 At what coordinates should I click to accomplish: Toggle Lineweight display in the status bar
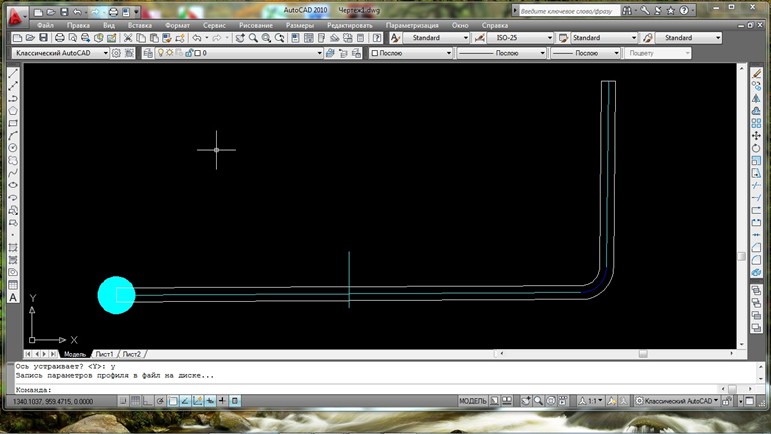coord(222,401)
